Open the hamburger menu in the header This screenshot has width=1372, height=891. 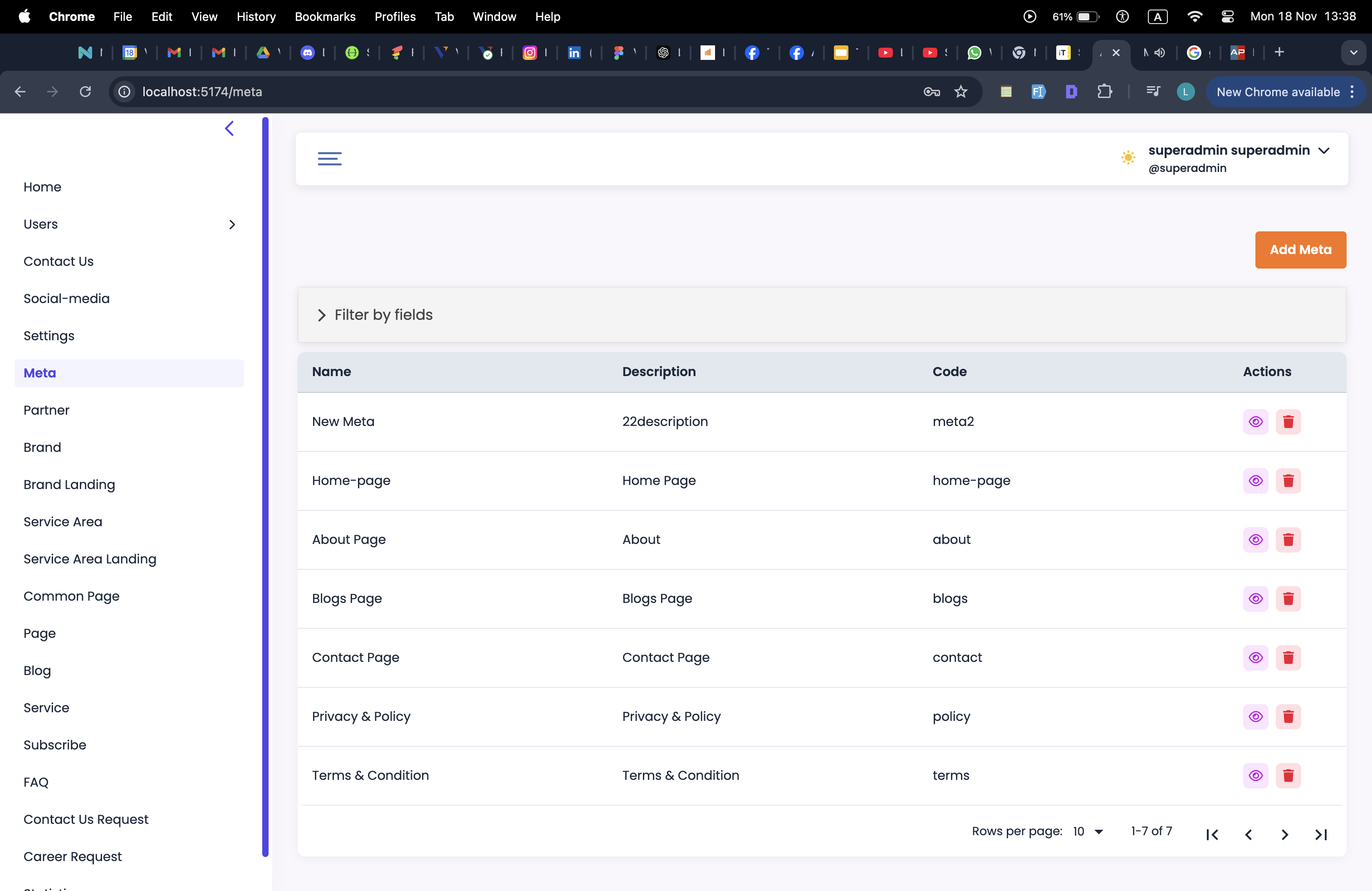[330, 158]
